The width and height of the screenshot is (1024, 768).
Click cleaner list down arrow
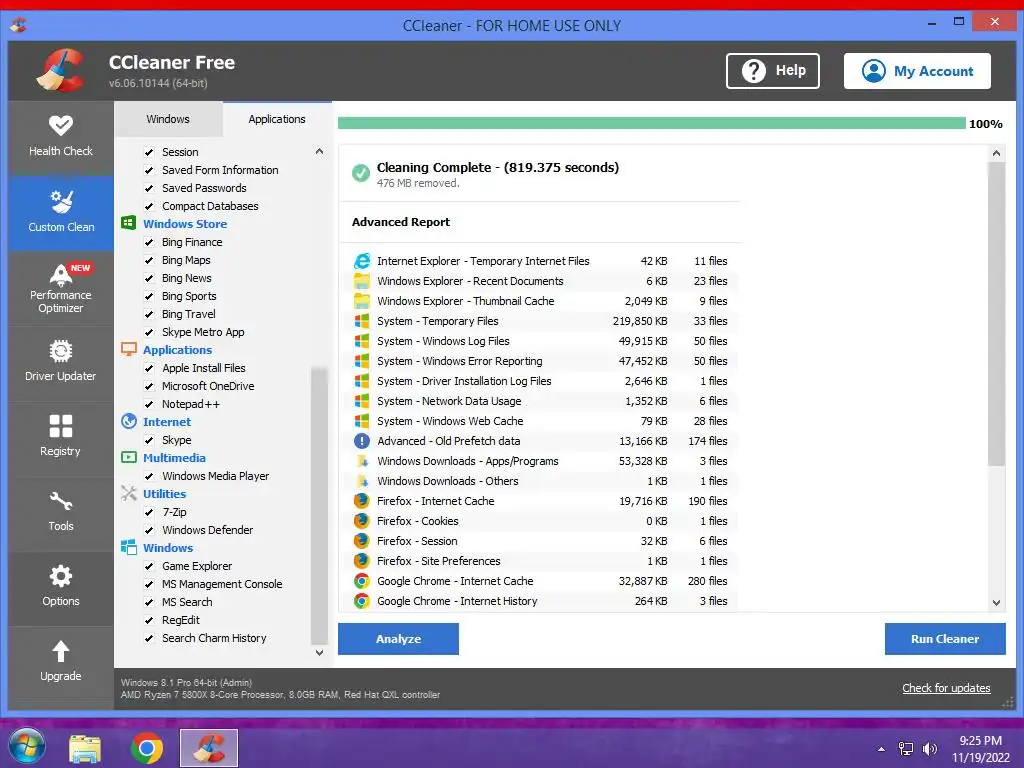tap(319, 652)
